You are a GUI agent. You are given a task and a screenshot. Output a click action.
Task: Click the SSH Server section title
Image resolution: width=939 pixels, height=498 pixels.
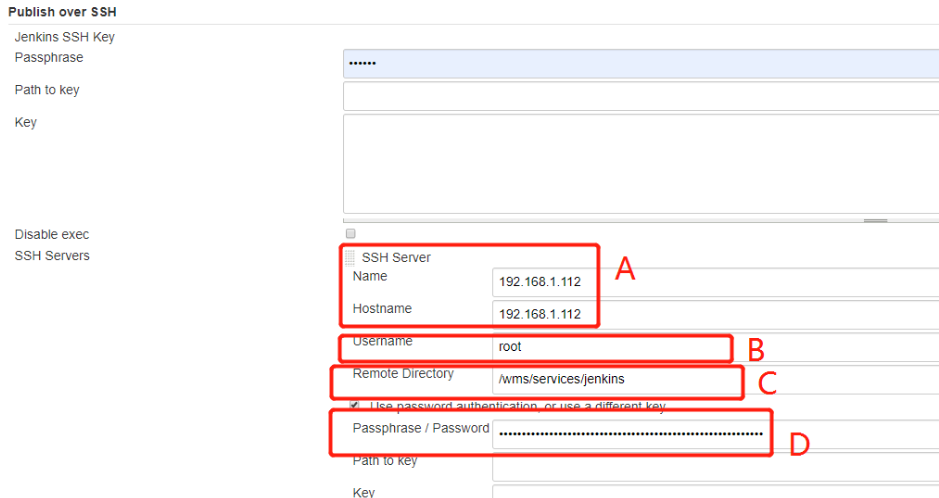396,257
